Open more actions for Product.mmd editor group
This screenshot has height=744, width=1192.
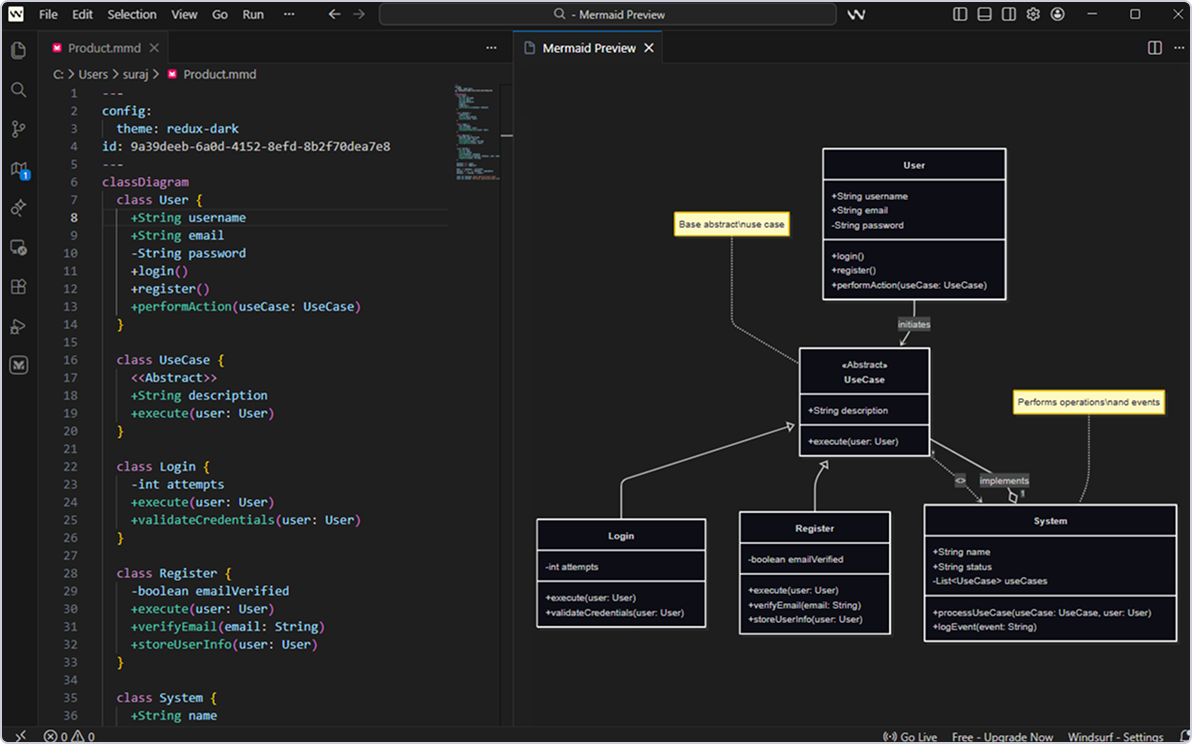(x=491, y=48)
